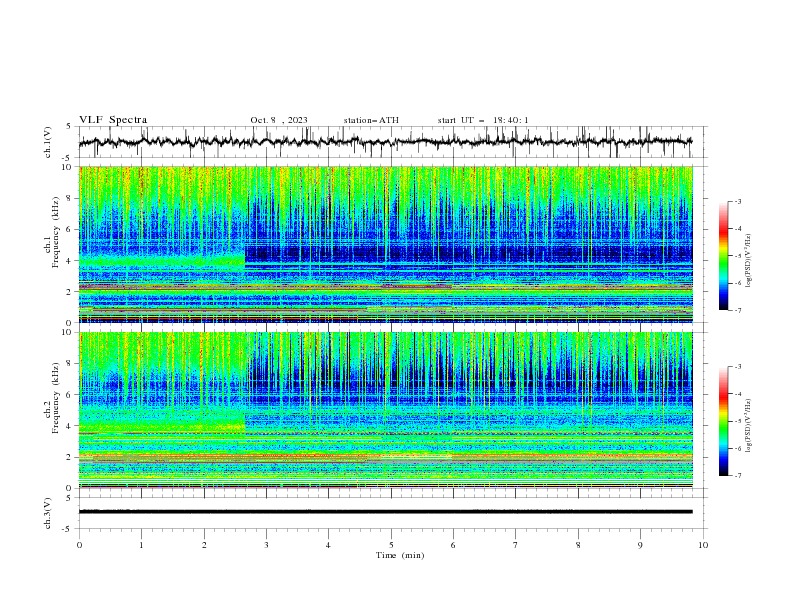This screenshot has width=792, height=612.
Task: Click tick label "5" on the Time axis
Action: 391,545
